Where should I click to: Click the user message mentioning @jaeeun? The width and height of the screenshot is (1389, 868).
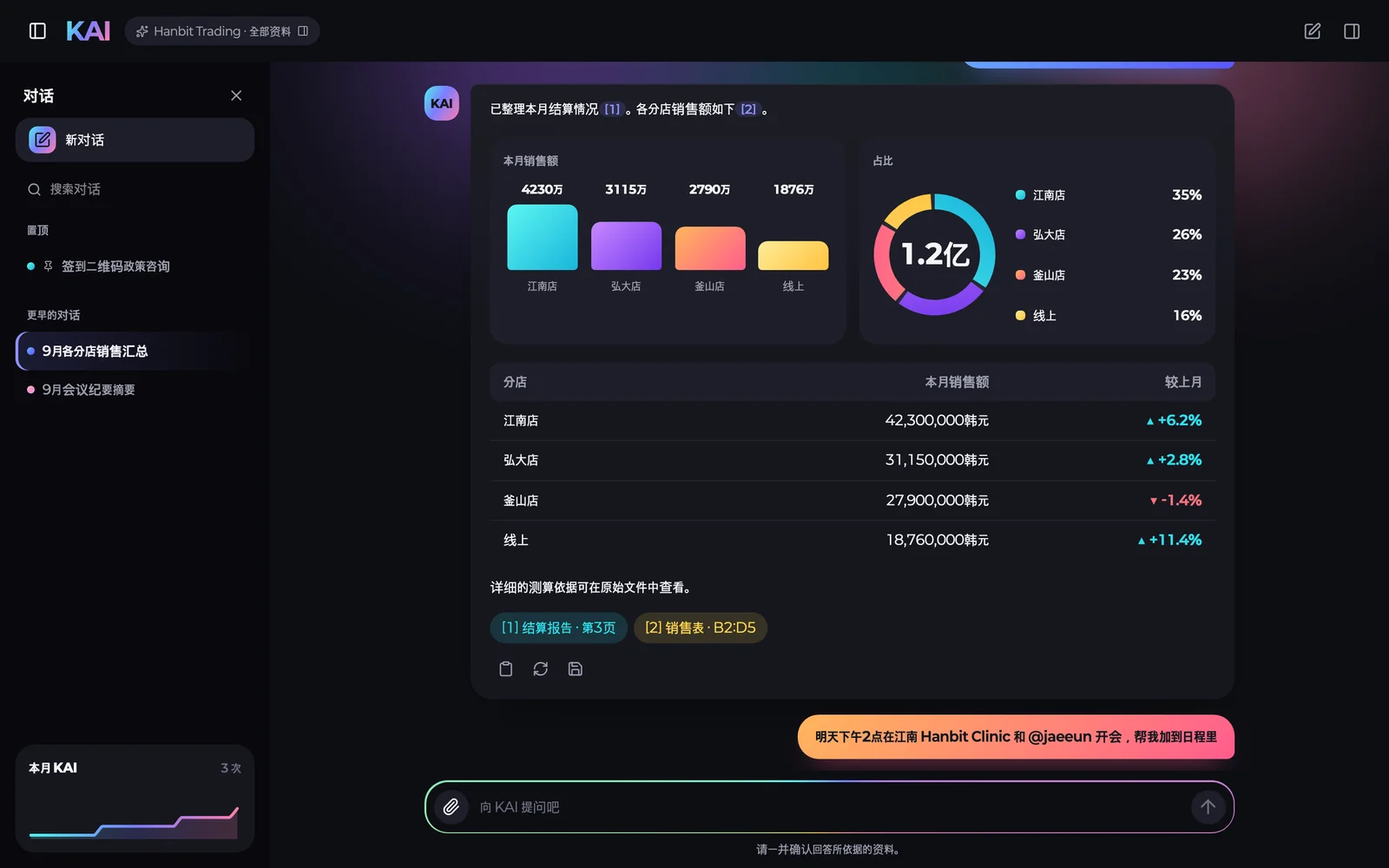[x=1016, y=737]
